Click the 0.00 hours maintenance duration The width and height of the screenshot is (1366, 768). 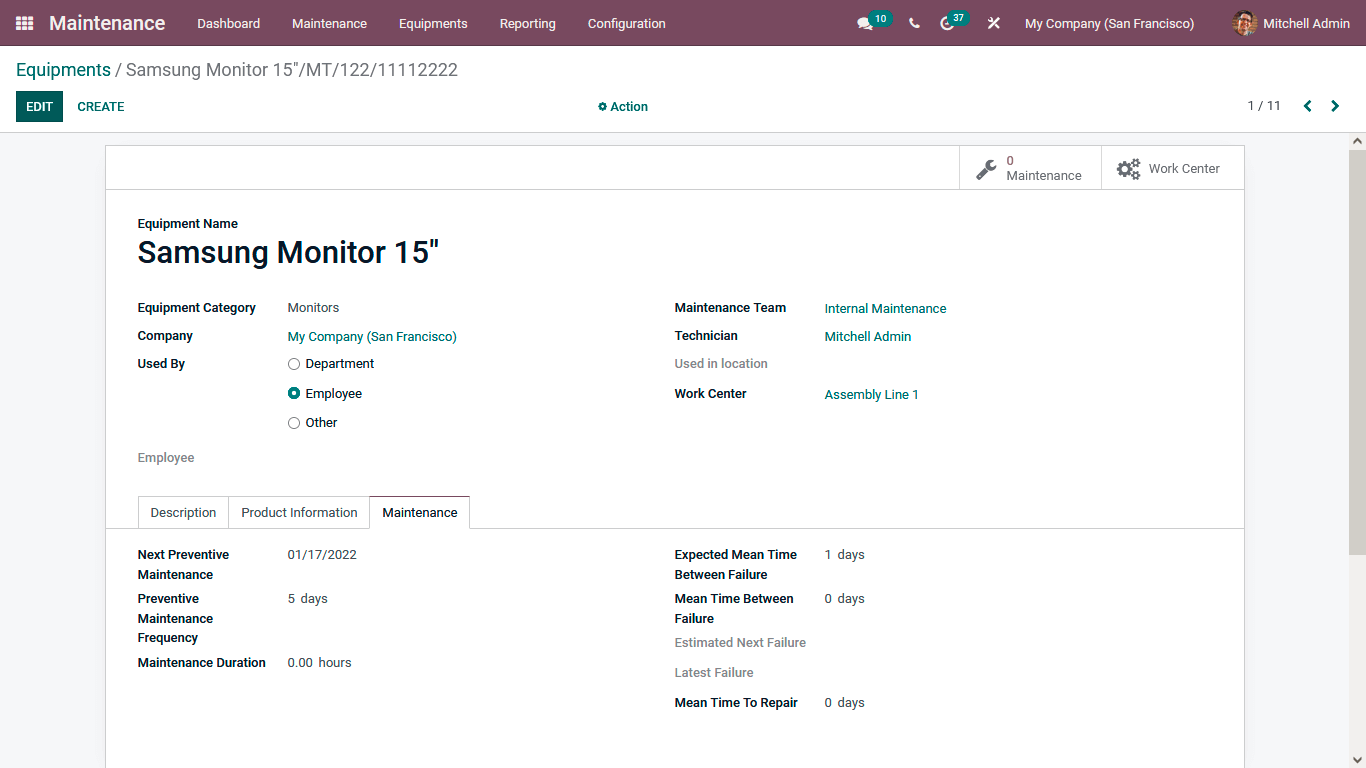[x=319, y=663]
